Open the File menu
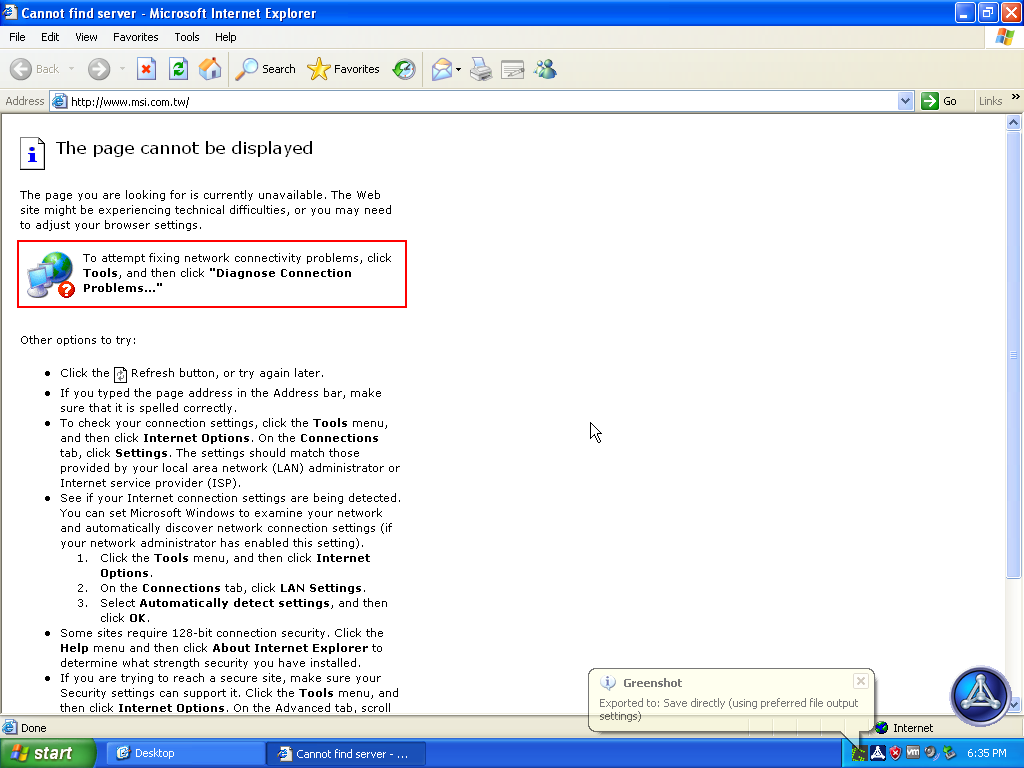1024x768 pixels. [17, 37]
